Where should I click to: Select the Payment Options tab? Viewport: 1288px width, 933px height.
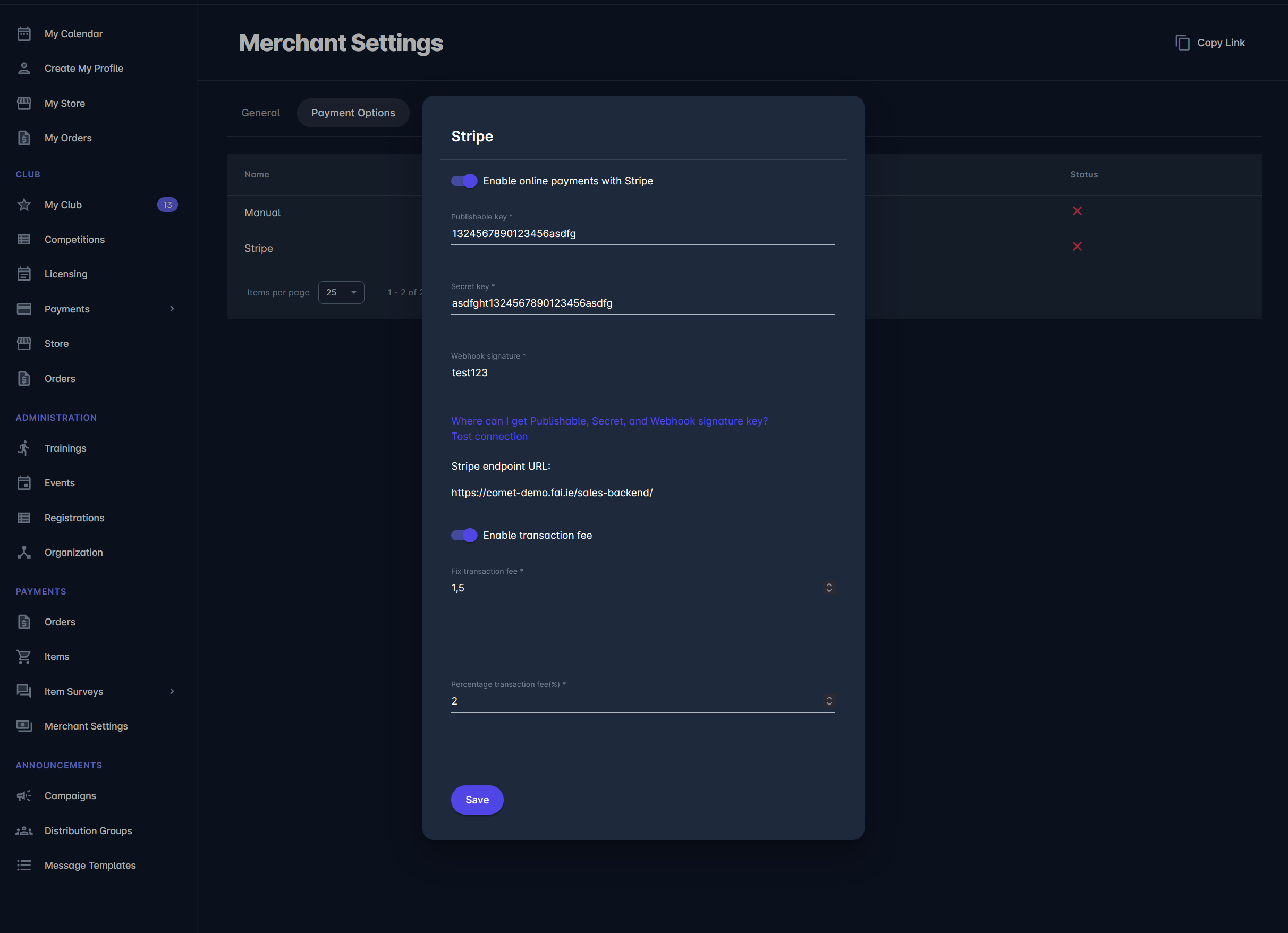353,113
